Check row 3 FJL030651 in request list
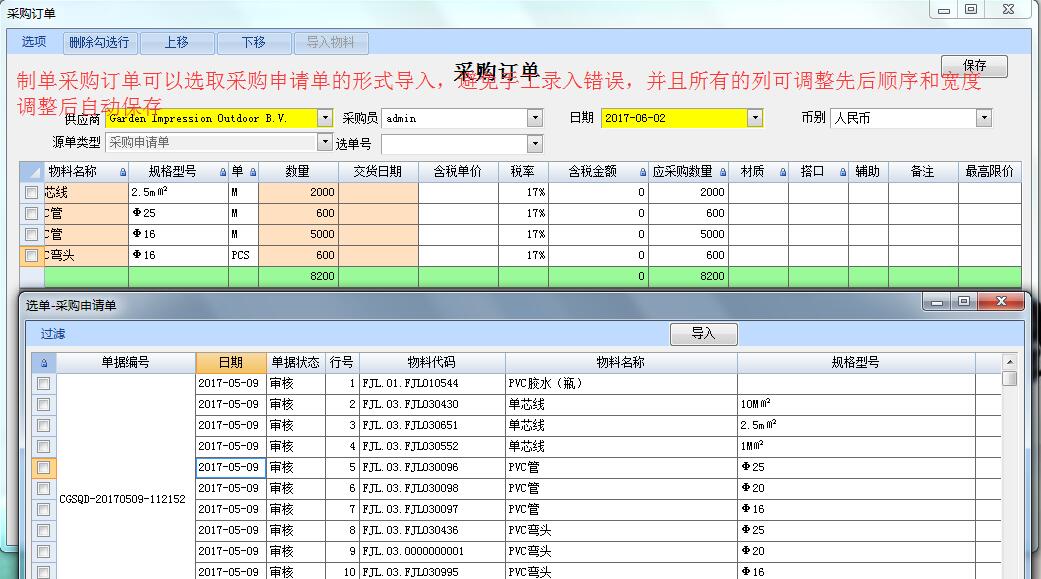The width and height of the screenshot is (1041, 579). click(x=44, y=426)
